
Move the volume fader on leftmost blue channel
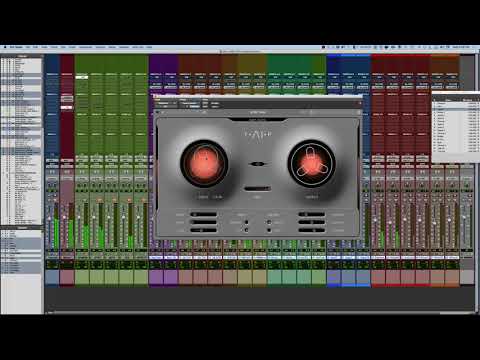[49, 218]
